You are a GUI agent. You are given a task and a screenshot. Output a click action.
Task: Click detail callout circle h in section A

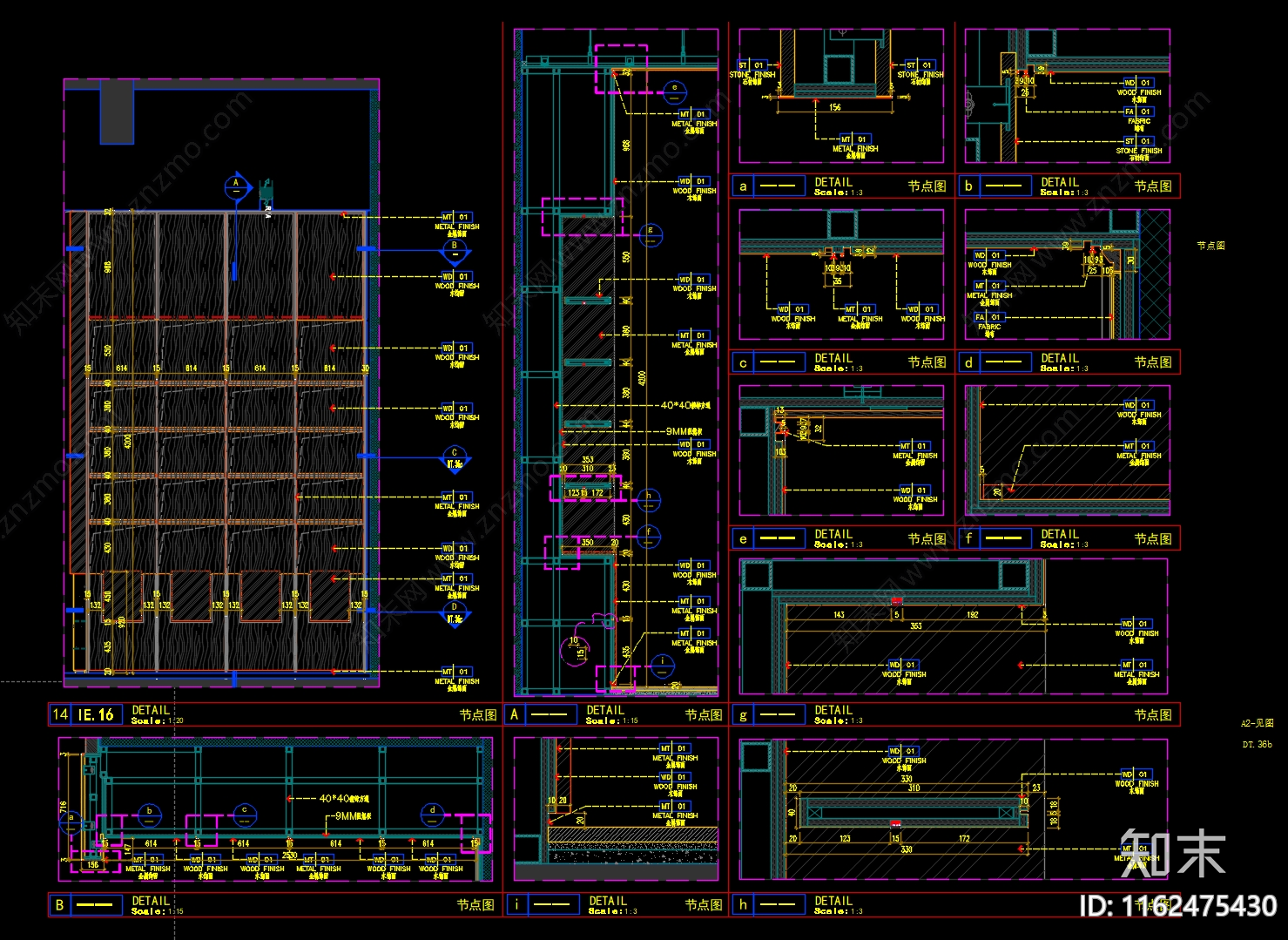click(x=649, y=499)
